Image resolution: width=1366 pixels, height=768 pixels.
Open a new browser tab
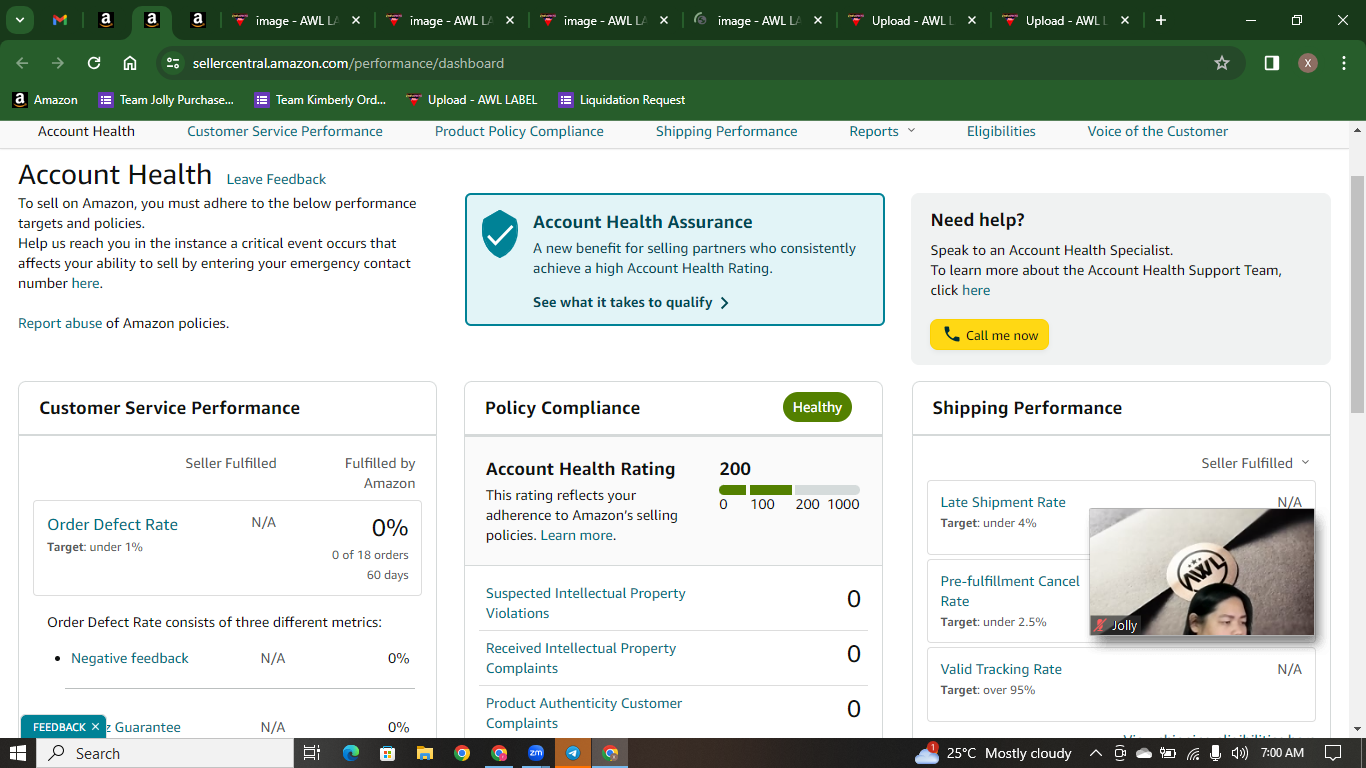click(x=1160, y=20)
